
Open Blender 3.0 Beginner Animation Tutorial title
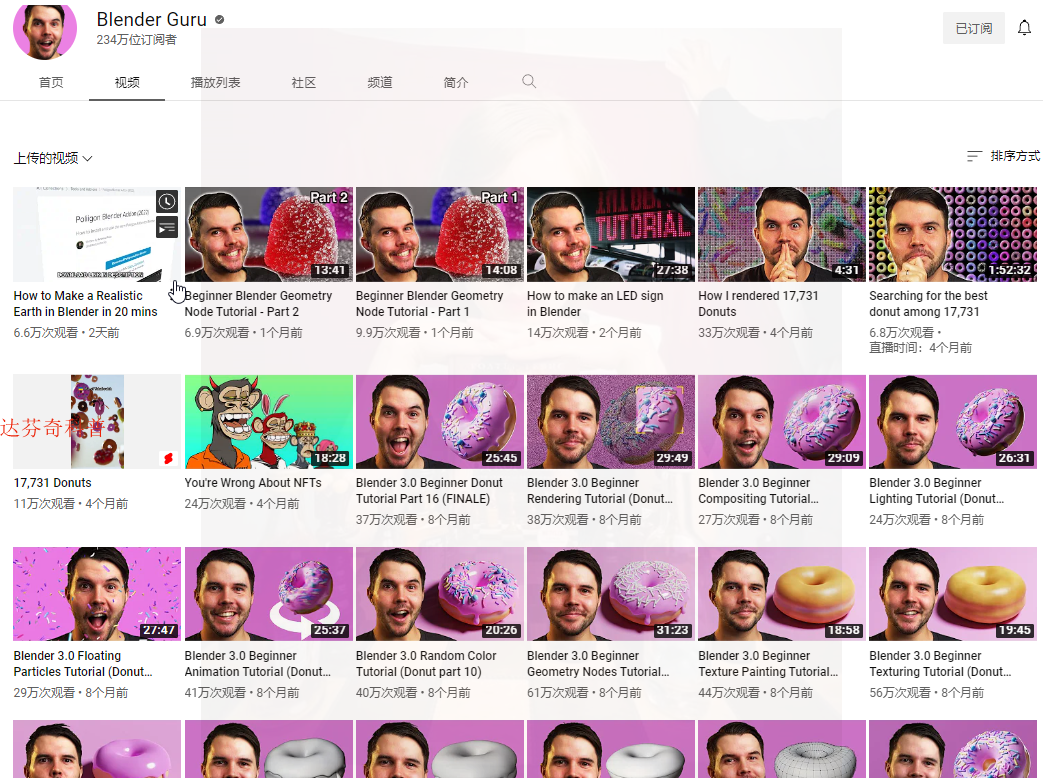tap(257, 664)
